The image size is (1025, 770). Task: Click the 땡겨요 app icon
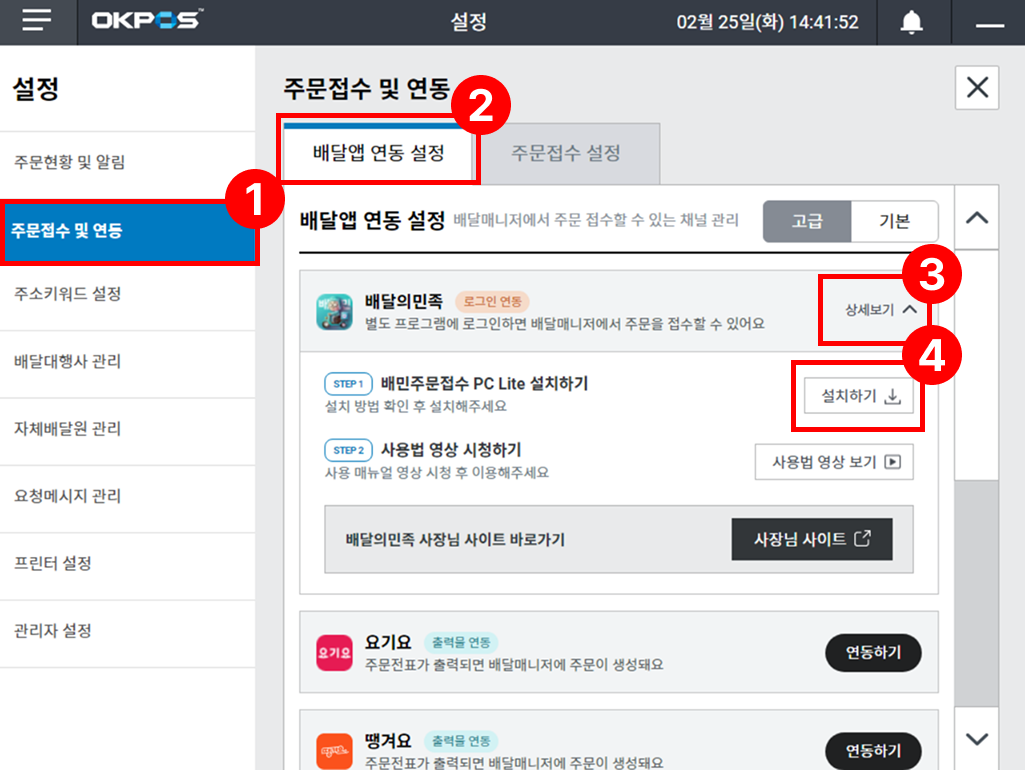pyautogui.click(x=335, y=750)
